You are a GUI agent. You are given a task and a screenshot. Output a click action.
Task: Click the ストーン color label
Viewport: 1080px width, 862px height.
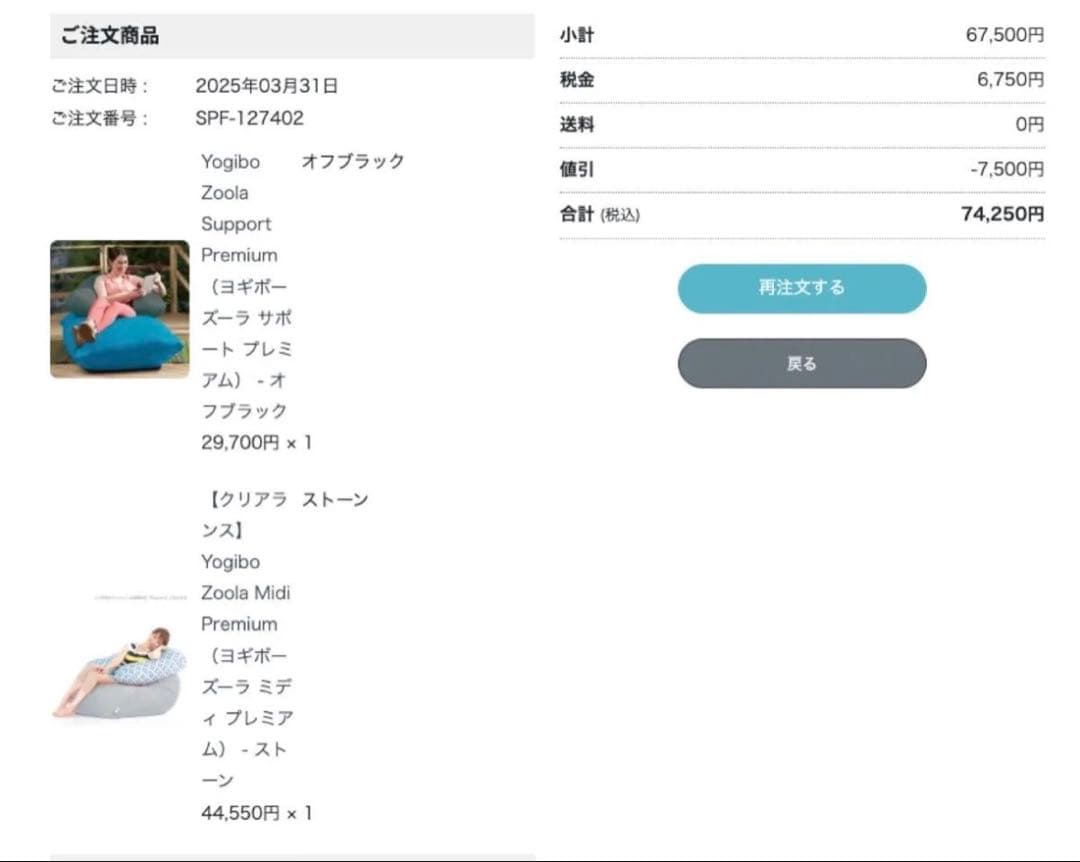(335, 499)
